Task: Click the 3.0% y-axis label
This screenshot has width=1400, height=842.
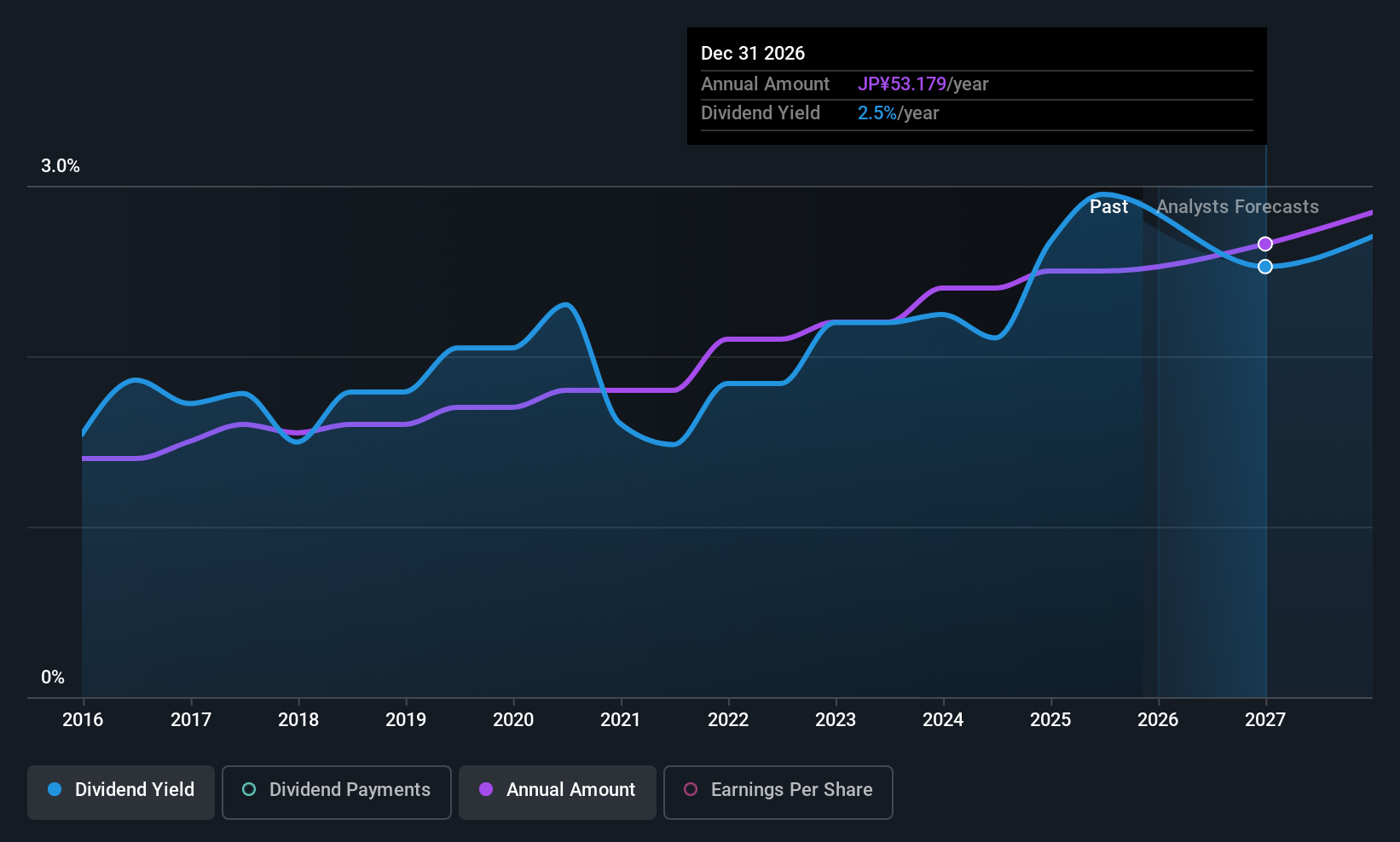Action: pos(60,166)
